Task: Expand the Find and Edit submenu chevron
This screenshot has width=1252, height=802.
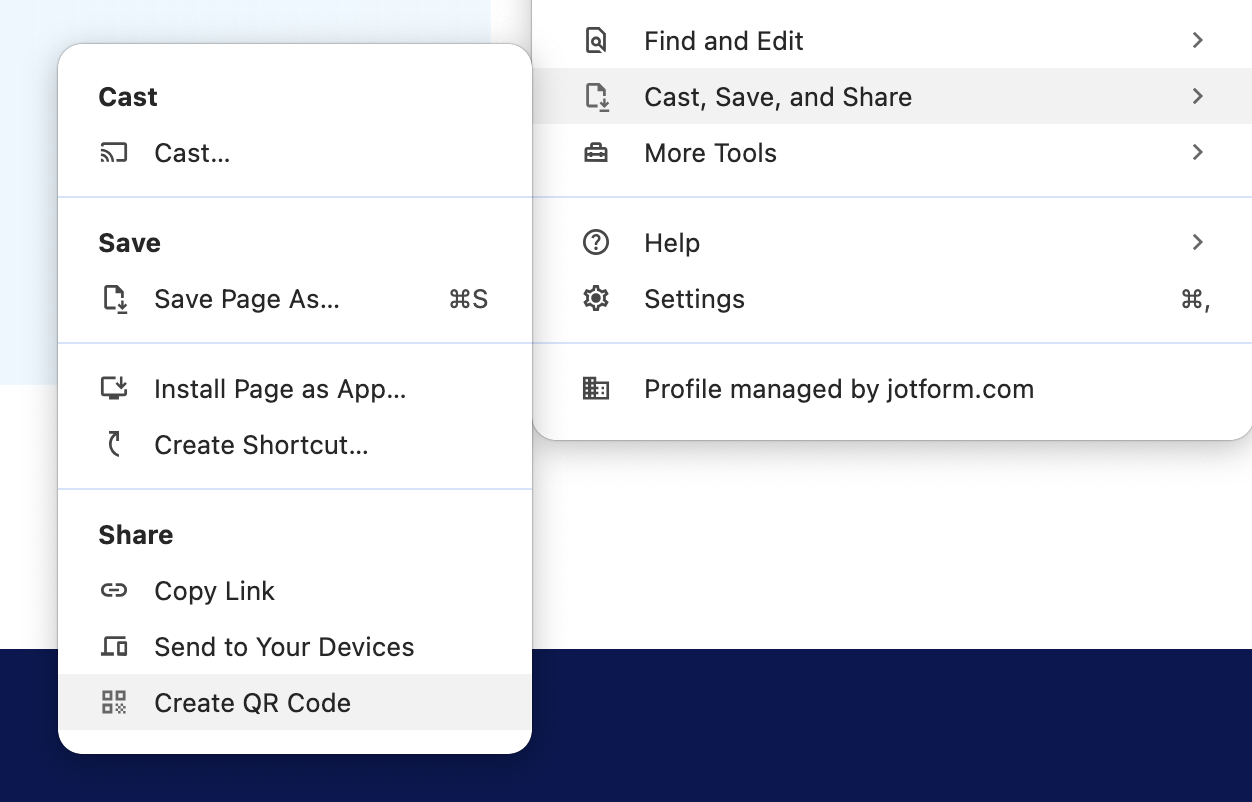Action: (x=1197, y=40)
